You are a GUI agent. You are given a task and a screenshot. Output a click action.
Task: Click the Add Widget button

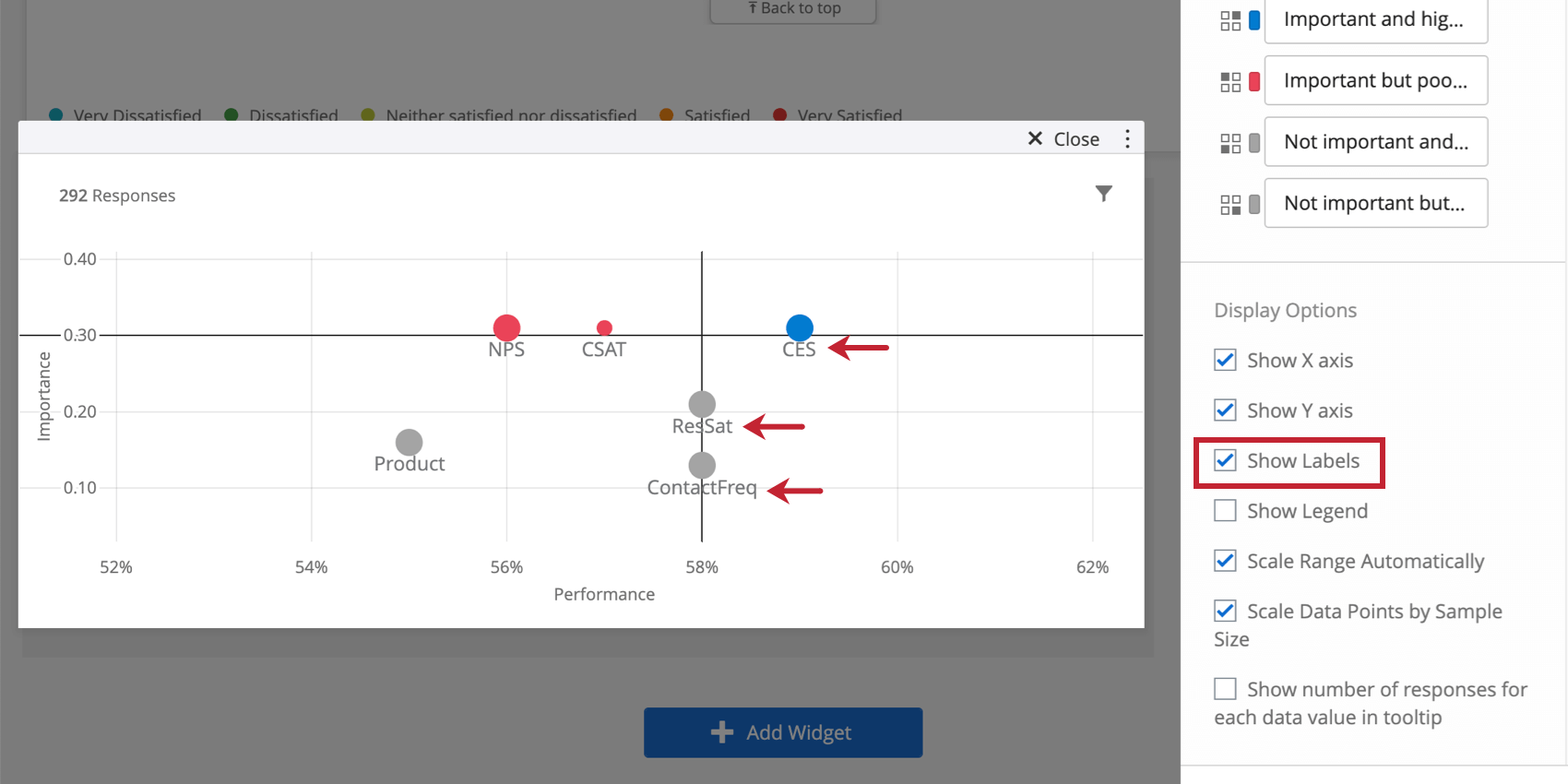(782, 732)
